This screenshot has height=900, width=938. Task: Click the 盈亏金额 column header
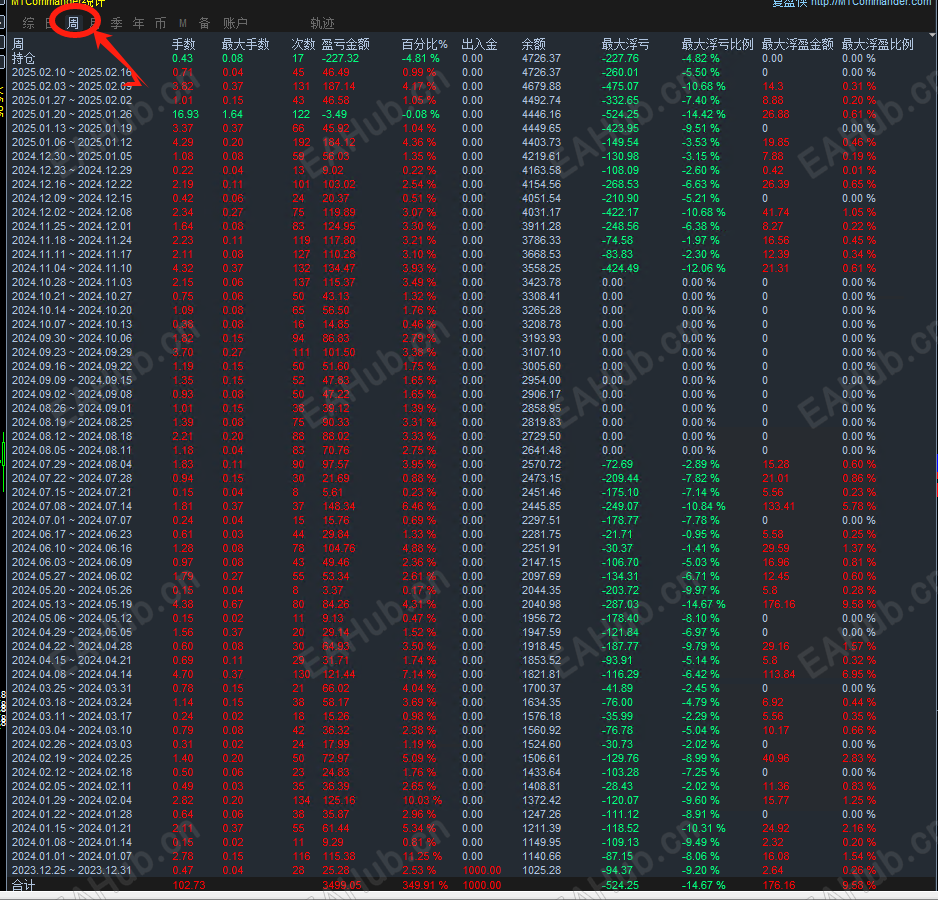pyautogui.click(x=346, y=44)
